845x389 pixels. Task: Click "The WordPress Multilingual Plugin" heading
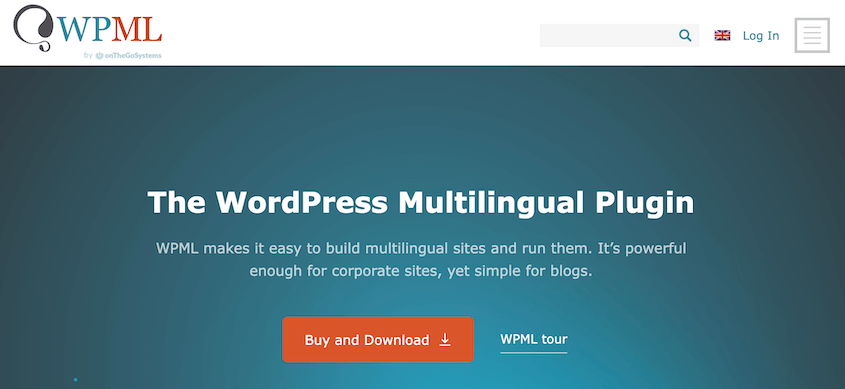pos(421,203)
